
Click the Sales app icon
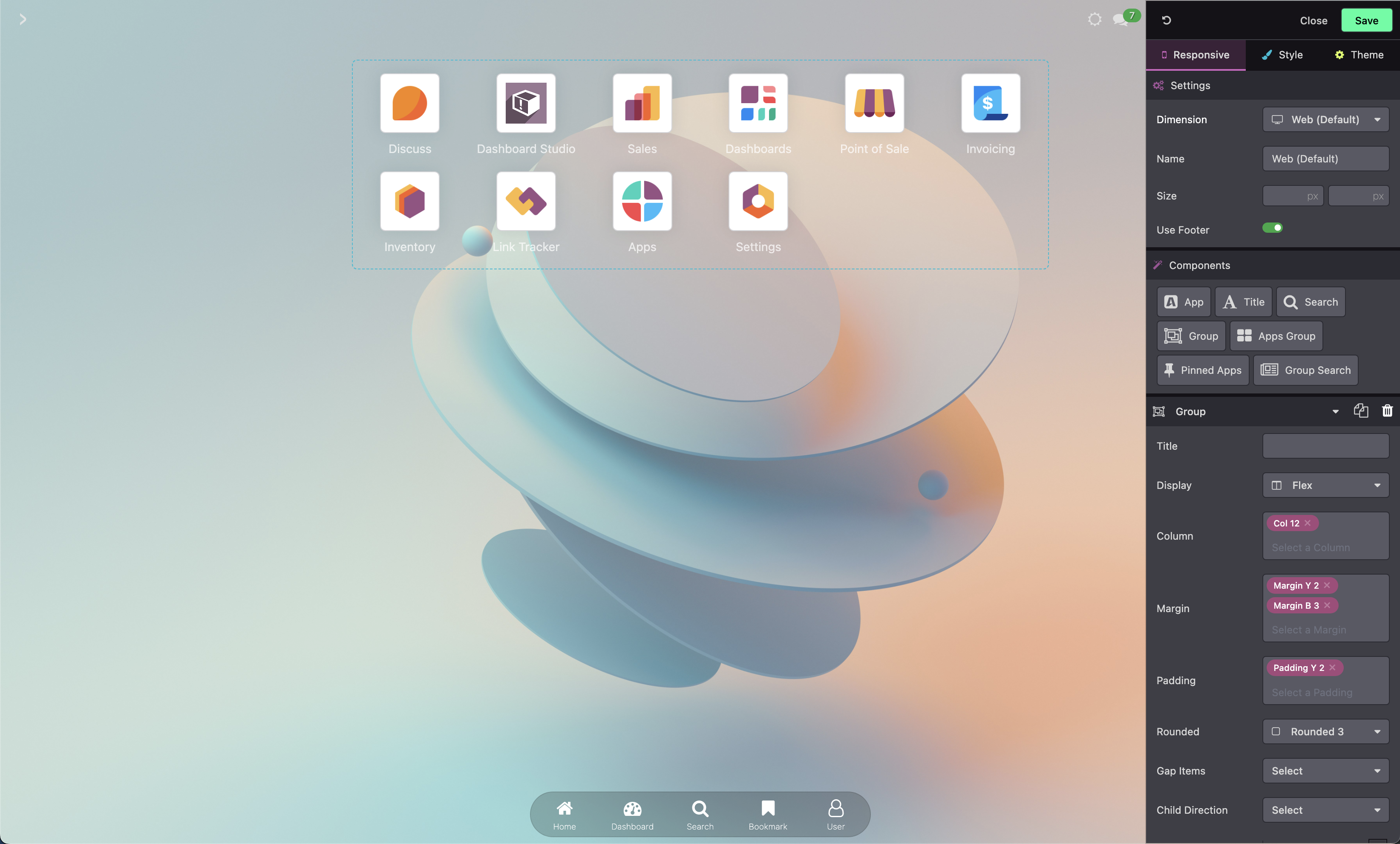click(642, 103)
